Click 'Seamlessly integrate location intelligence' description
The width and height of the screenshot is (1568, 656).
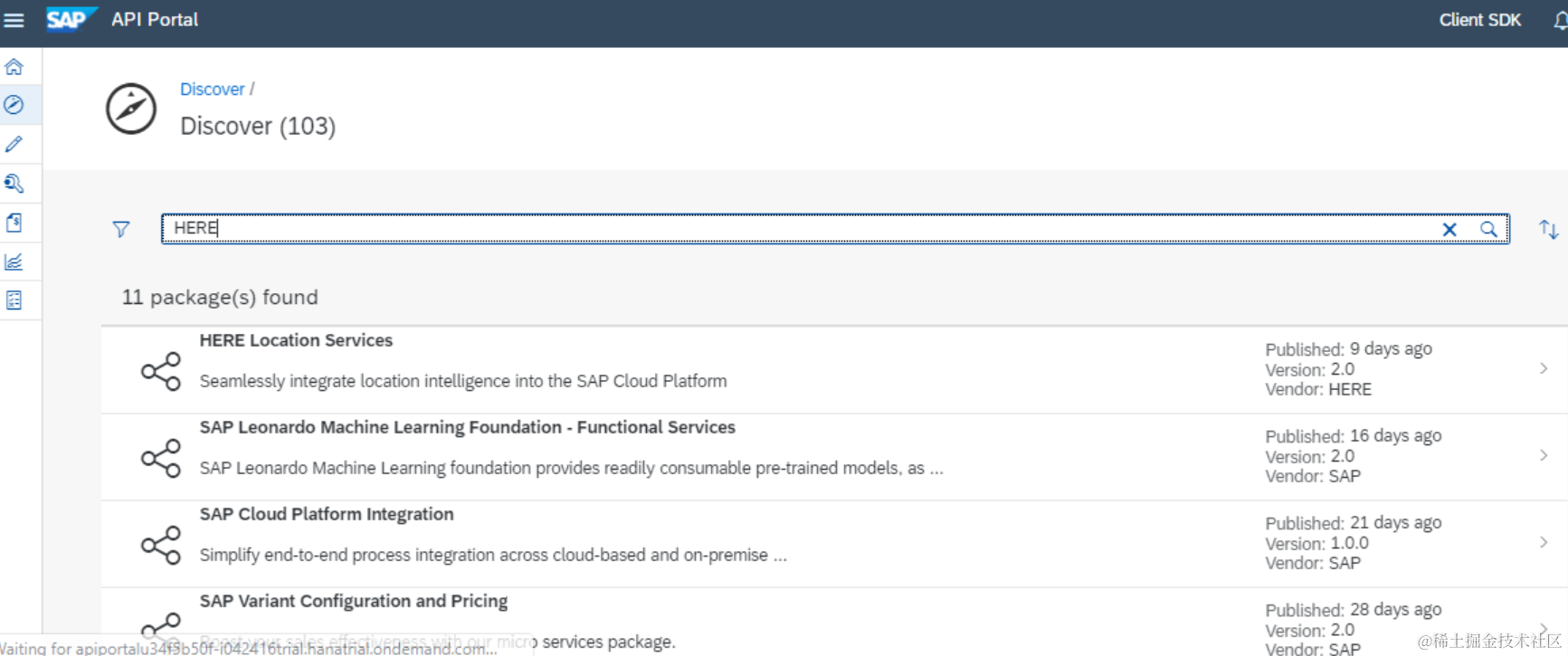[x=463, y=381]
